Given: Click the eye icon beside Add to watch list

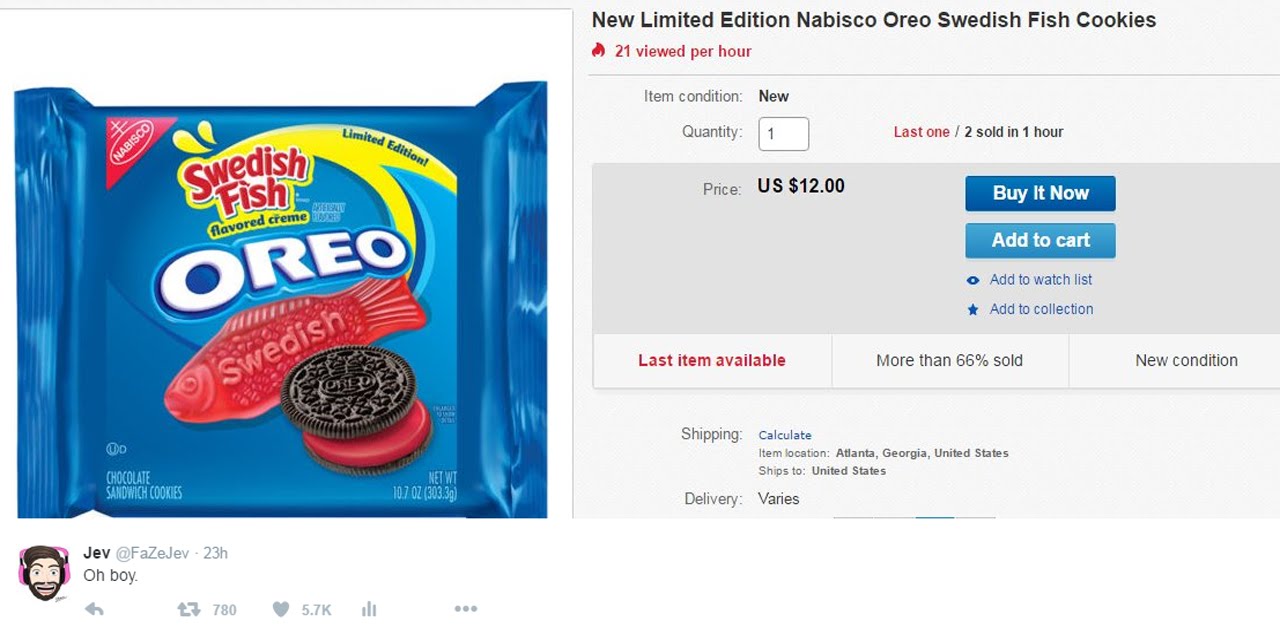Looking at the screenshot, I should pos(973,280).
